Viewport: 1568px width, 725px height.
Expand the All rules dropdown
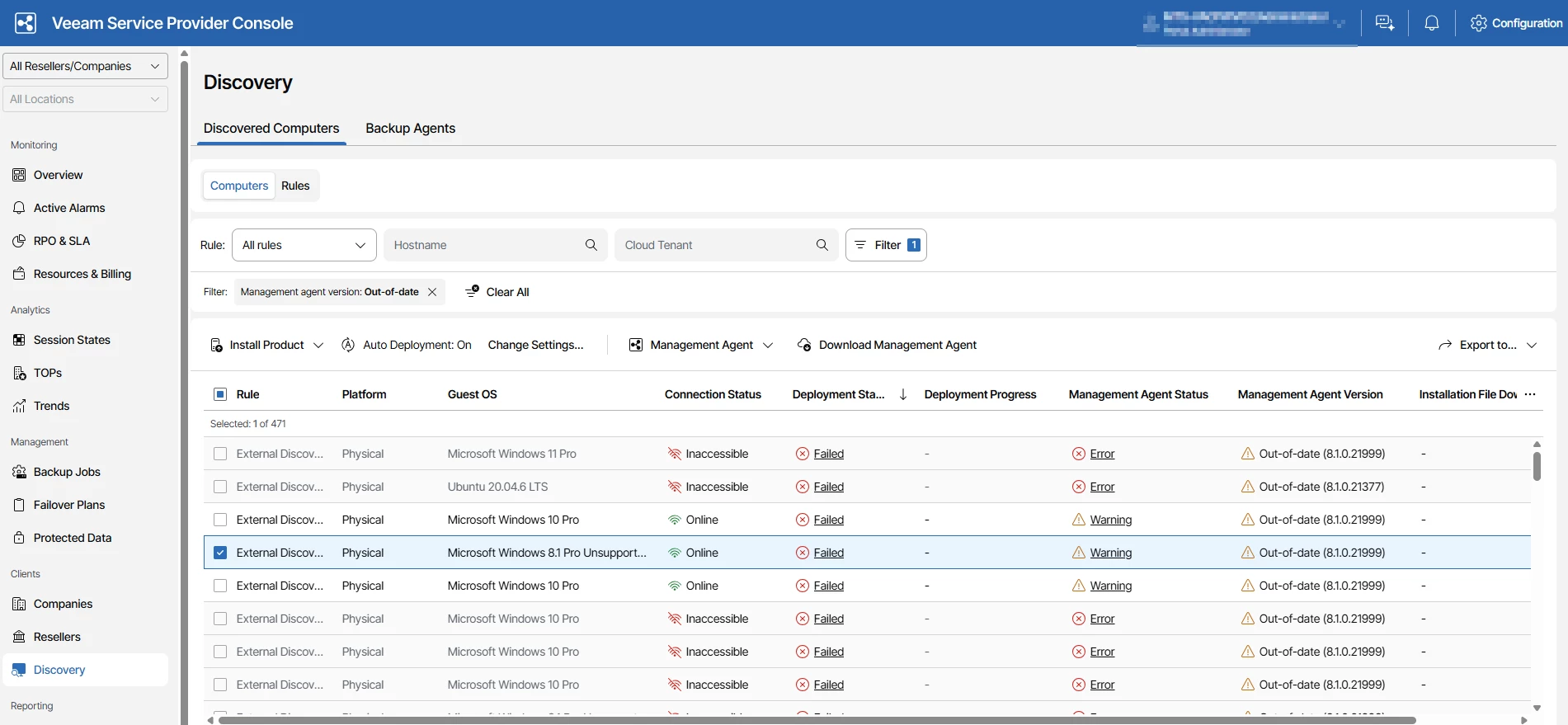304,245
